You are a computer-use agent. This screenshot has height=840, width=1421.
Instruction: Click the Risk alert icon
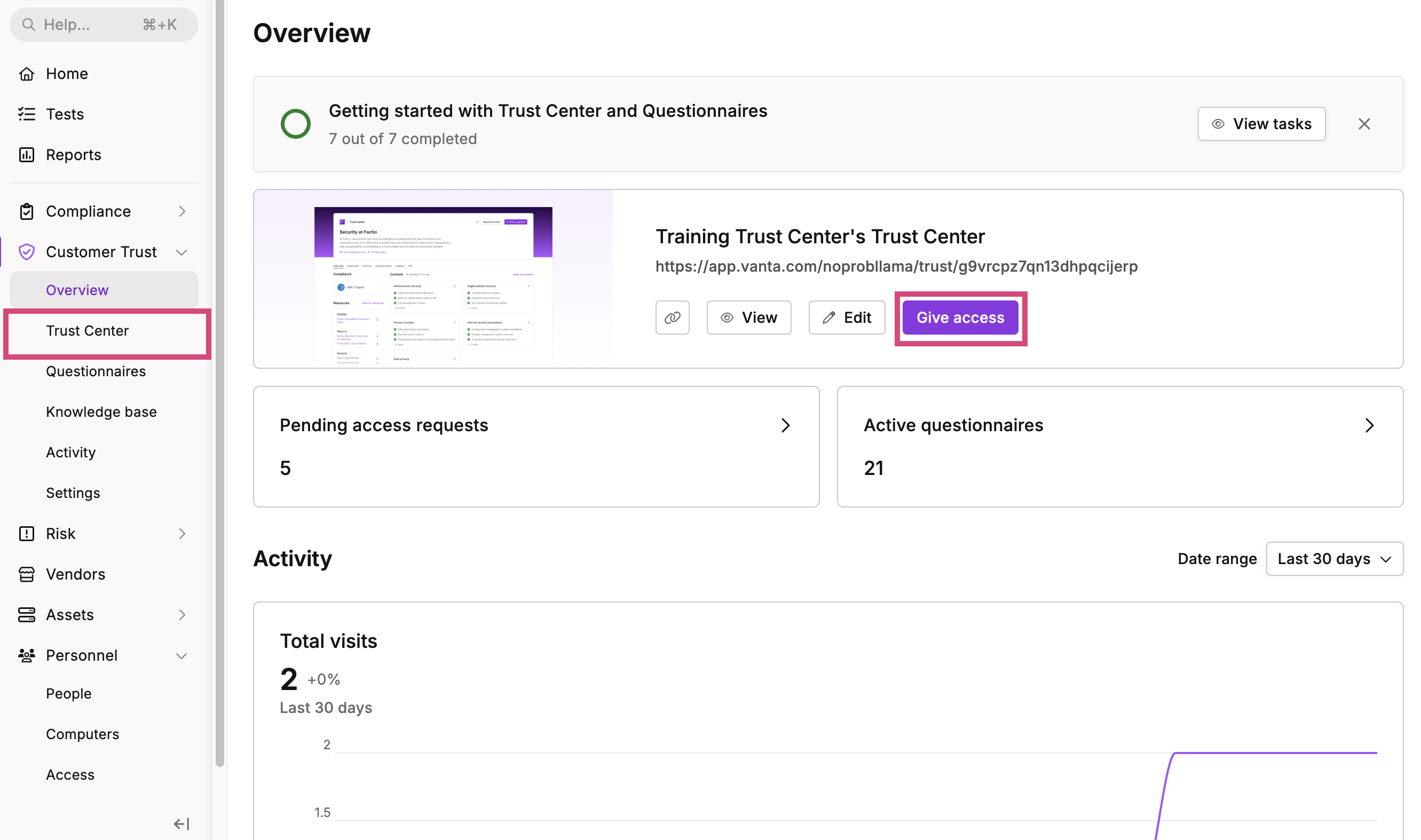coord(27,533)
